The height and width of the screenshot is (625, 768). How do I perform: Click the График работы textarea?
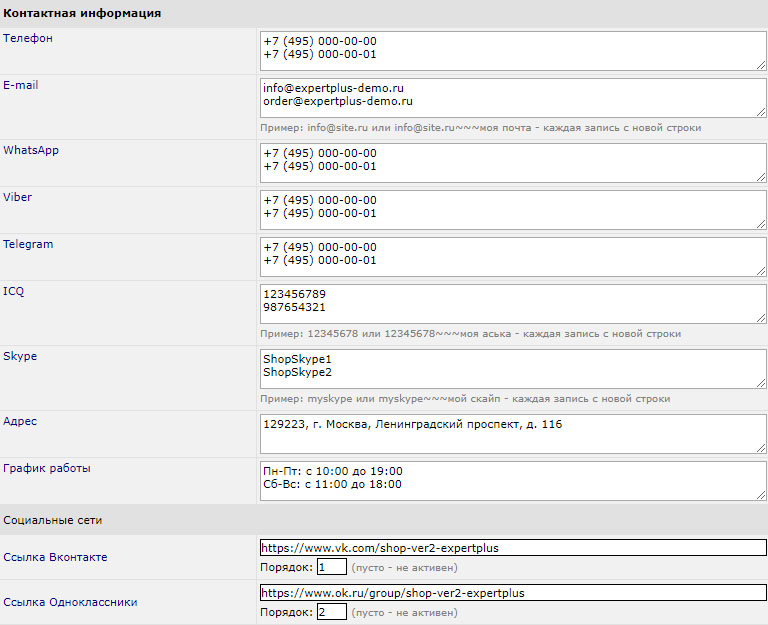(513, 481)
